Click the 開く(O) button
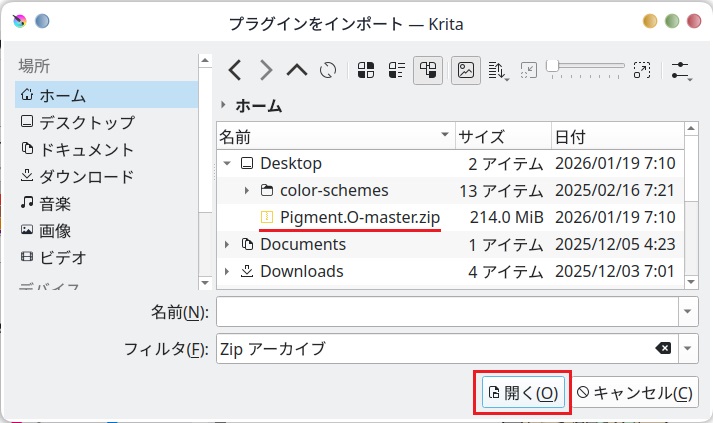This screenshot has width=713, height=423. (x=523, y=393)
